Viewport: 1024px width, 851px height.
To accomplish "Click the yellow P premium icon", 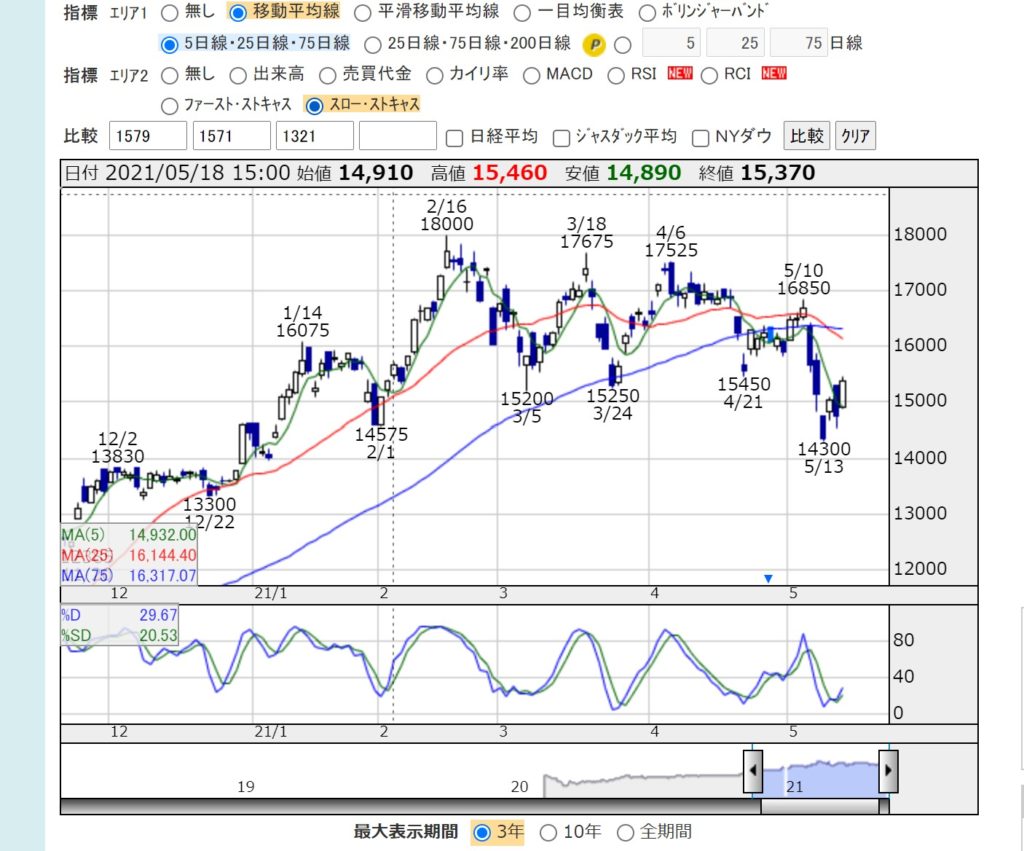I will coord(595,44).
